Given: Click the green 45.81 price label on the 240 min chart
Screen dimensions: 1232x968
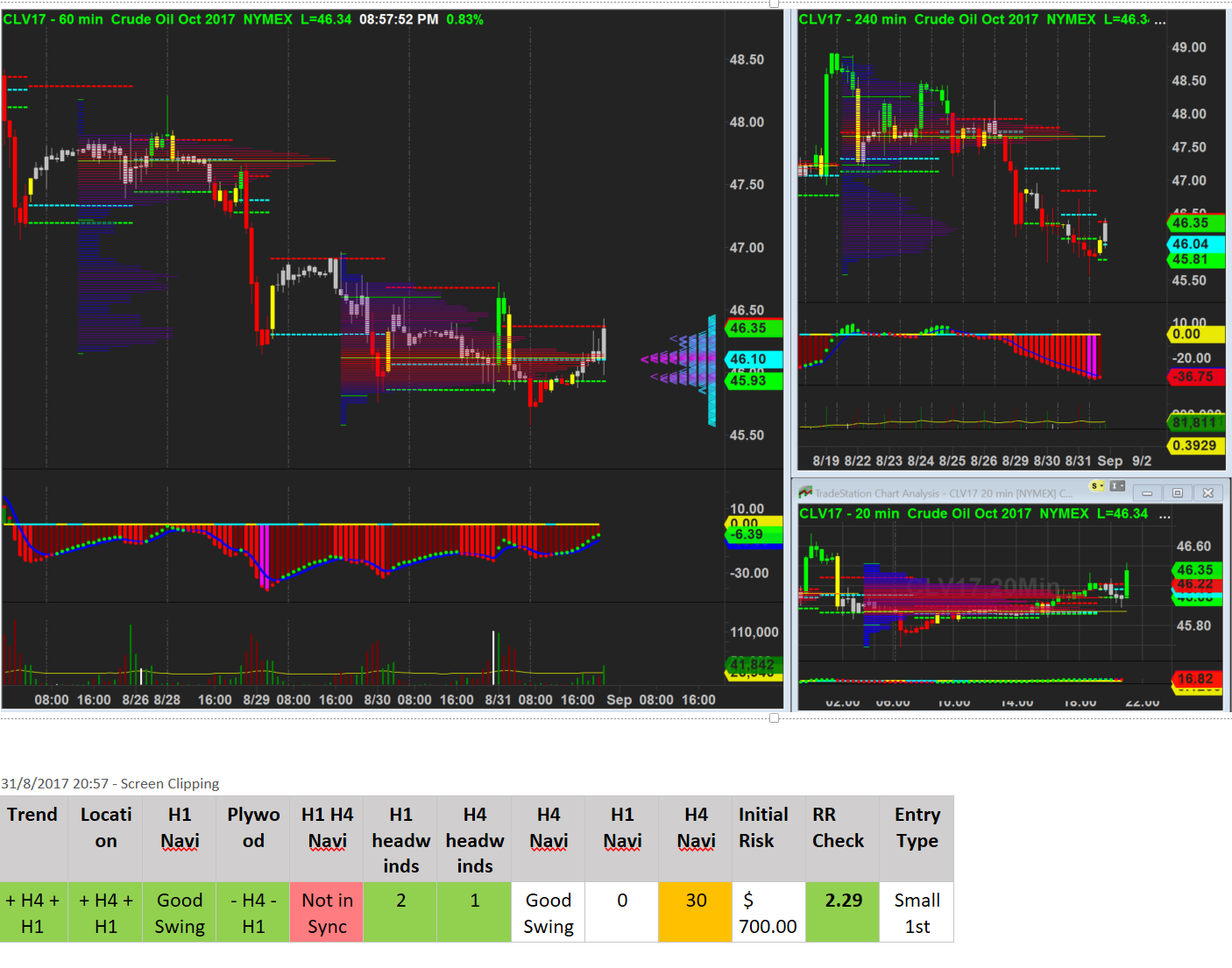Looking at the screenshot, I should click(x=1196, y=259).
